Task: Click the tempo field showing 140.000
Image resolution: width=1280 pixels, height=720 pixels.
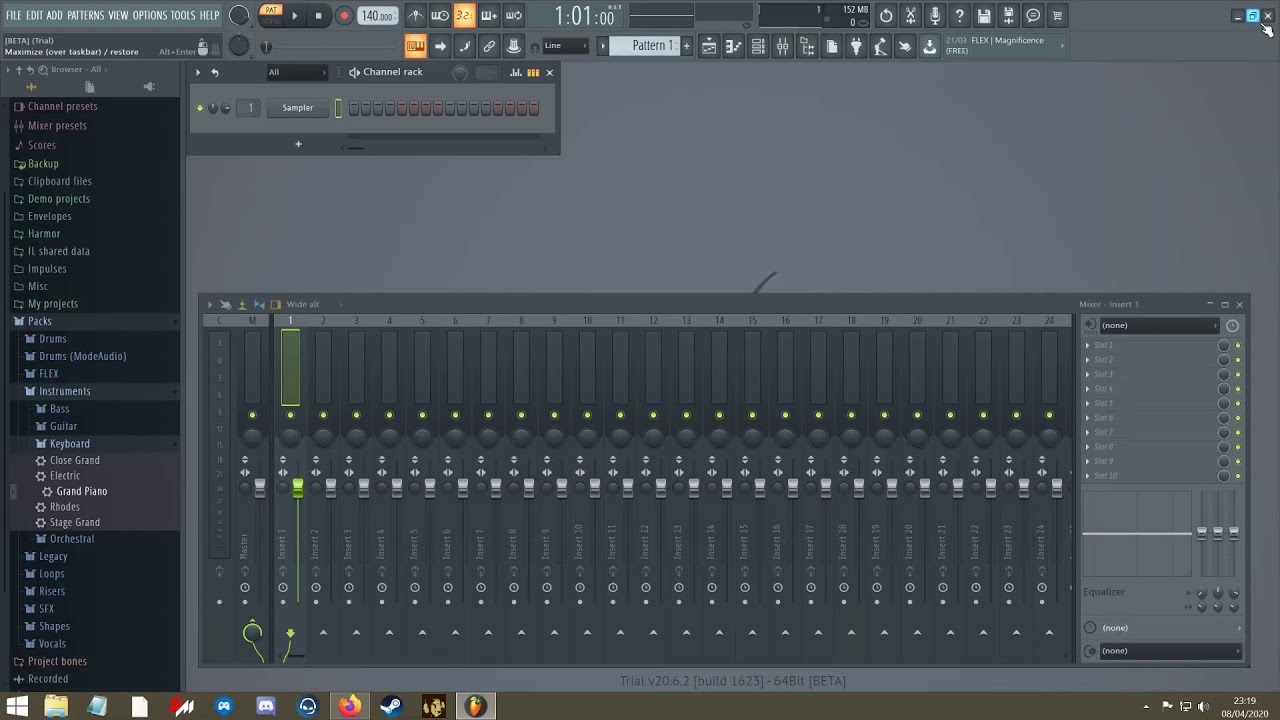Action: point(377,16)
